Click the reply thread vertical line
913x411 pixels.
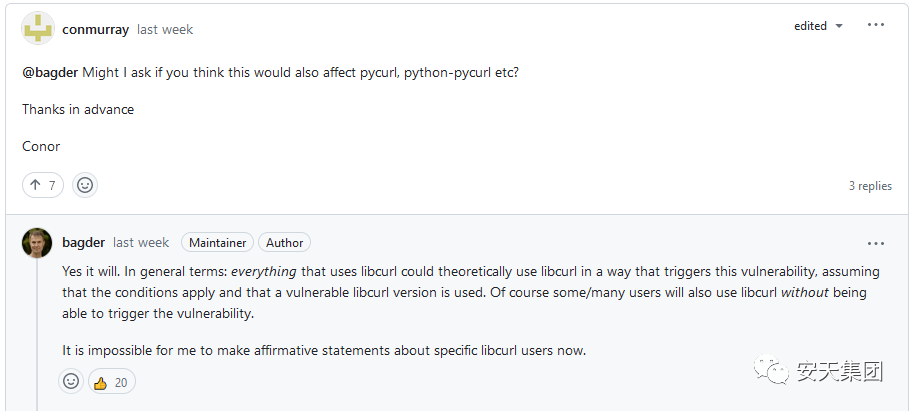point(37,335)
